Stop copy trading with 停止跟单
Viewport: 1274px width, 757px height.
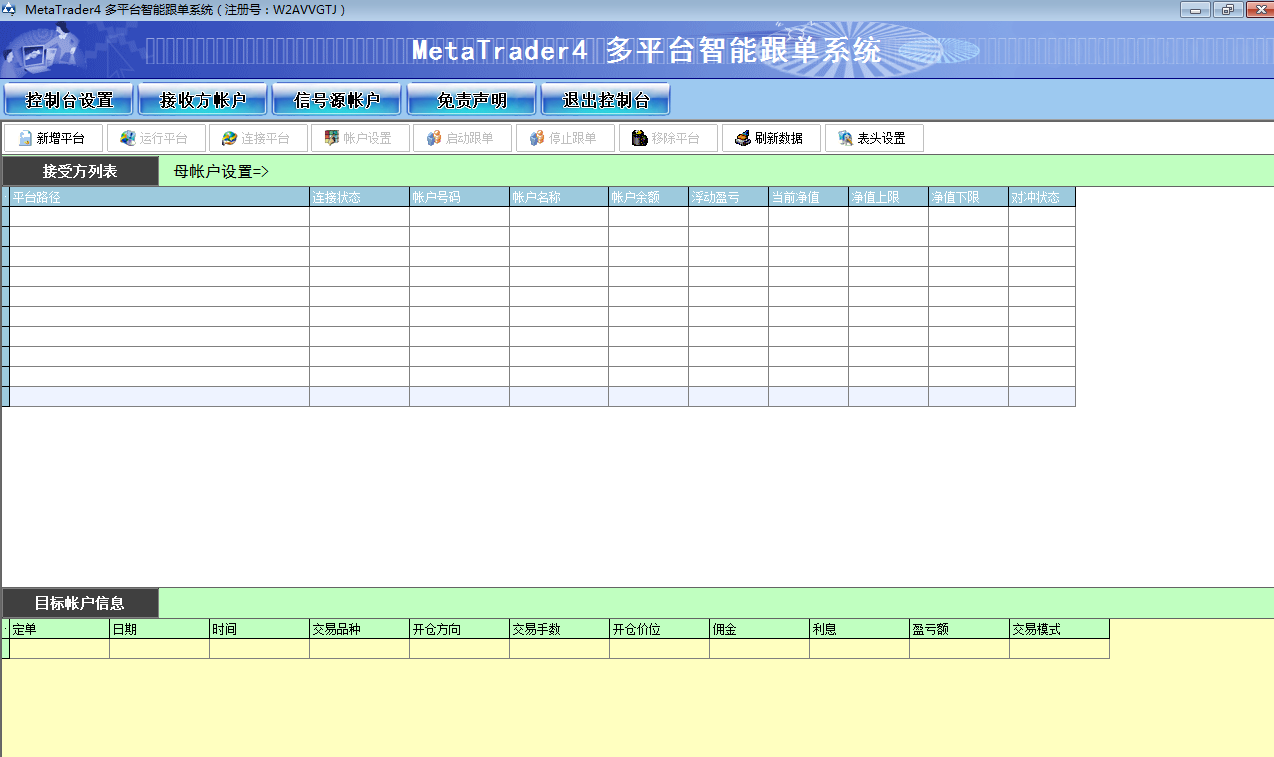[566, 138]
